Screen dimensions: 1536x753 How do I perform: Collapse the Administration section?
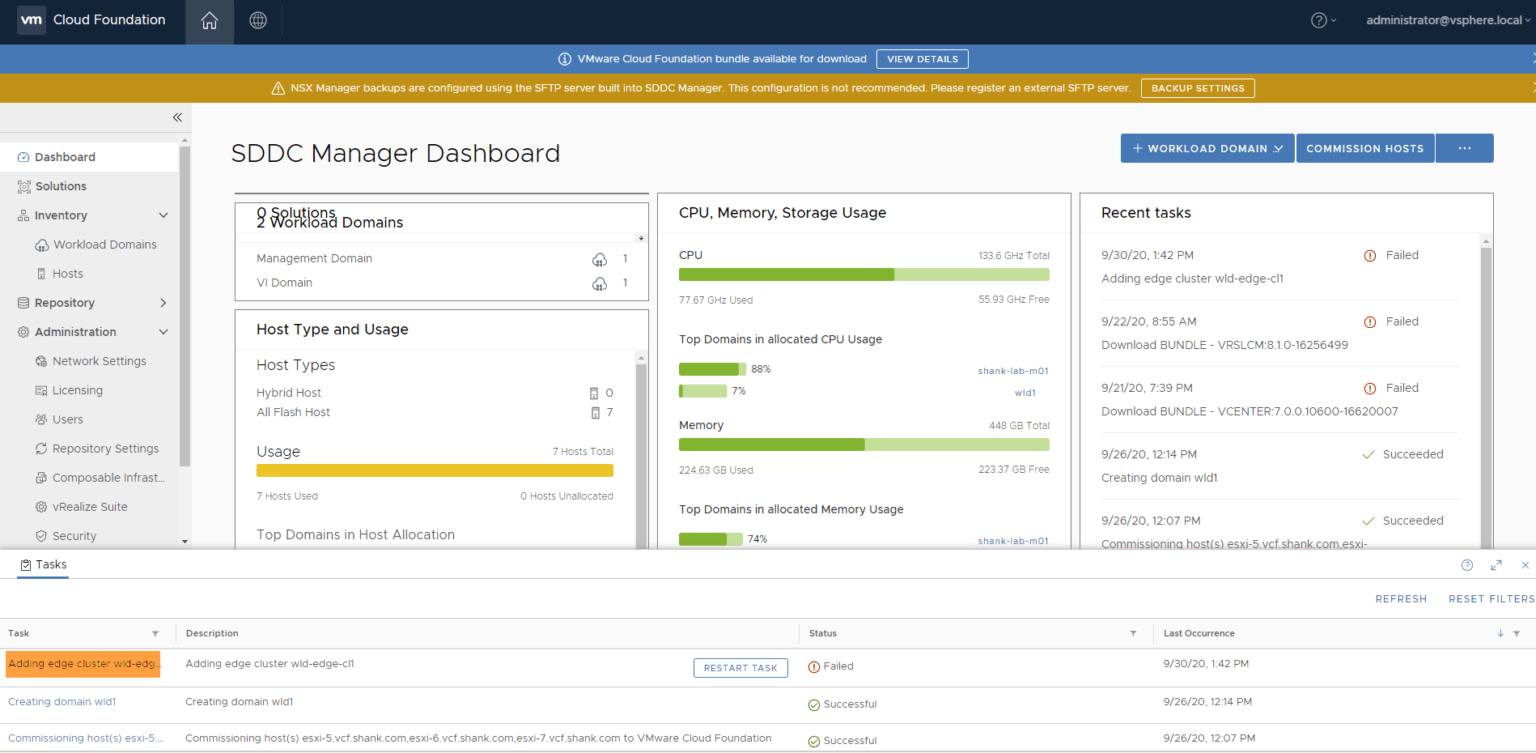164,332
